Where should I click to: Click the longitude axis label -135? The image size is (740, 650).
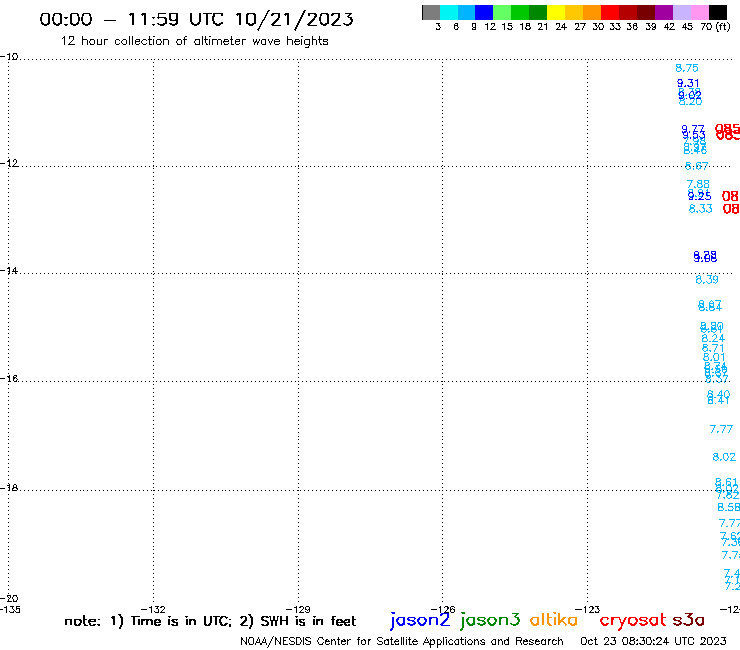(x=10, y=609)
